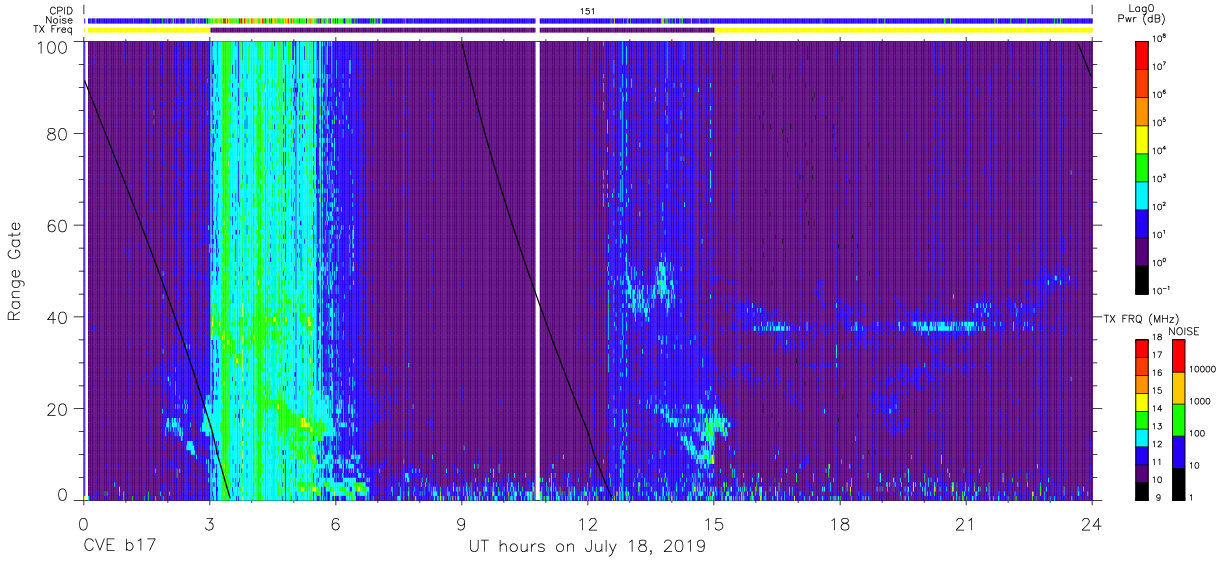Screen dimensions: 1228x567
Task: Click the 'TX Freq' row label at top
Action: pyautogui.click(x=55, y=30)
